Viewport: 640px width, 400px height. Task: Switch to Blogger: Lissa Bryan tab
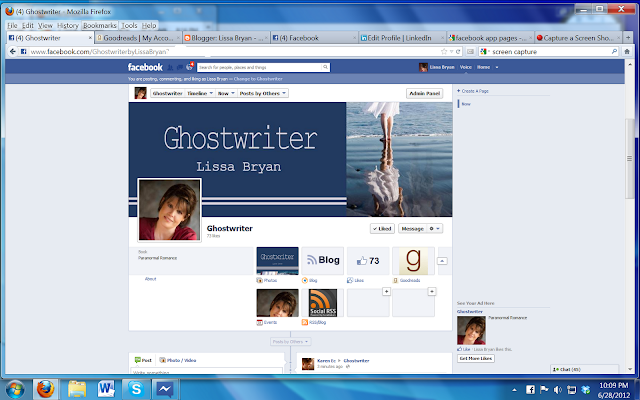pyautogui.click(x=226, y=38)
